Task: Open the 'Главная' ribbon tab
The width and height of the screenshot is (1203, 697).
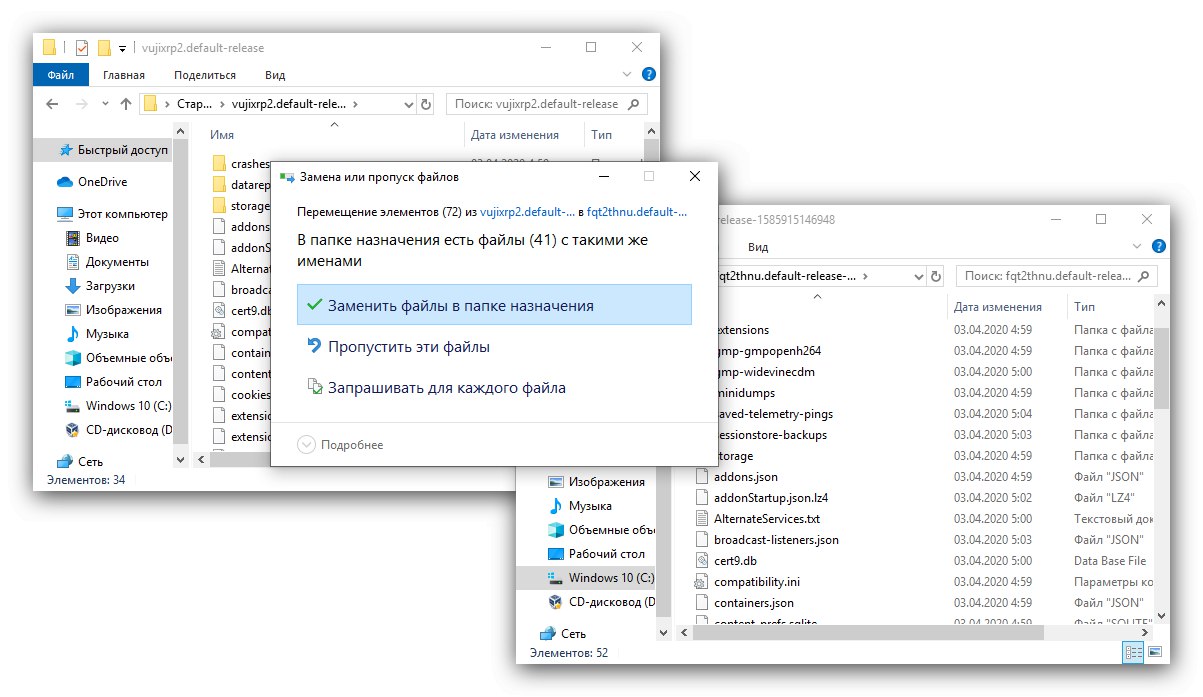Action: click(124, 75)
